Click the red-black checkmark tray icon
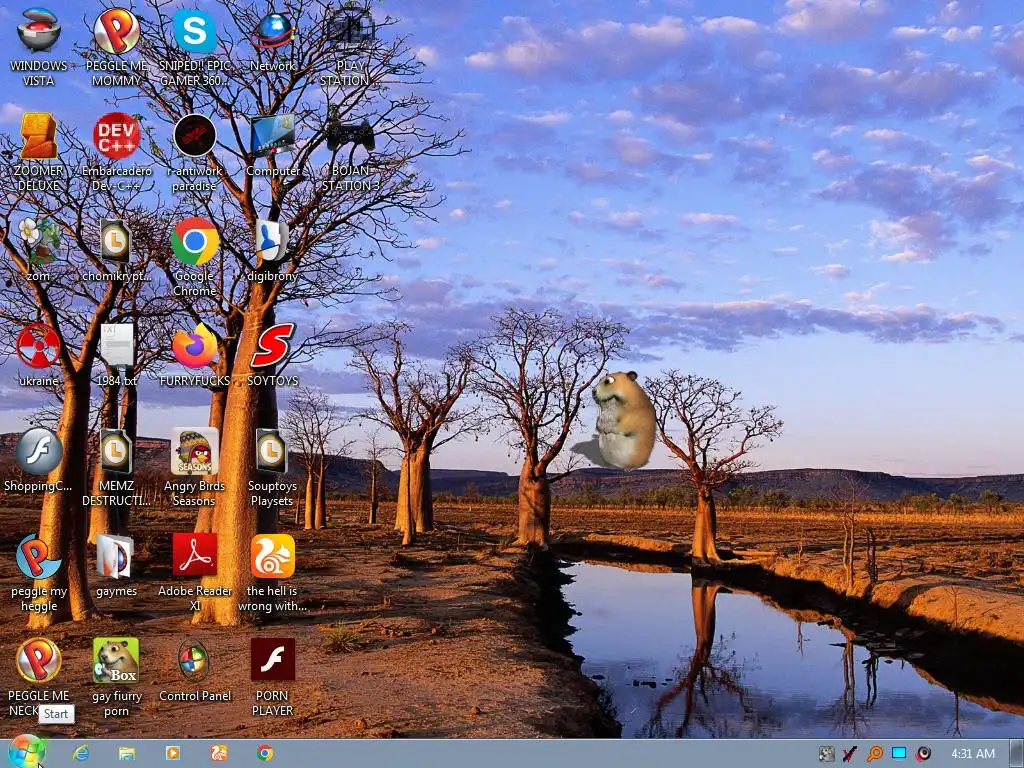 pyautogui.click(x=850, y=754)
